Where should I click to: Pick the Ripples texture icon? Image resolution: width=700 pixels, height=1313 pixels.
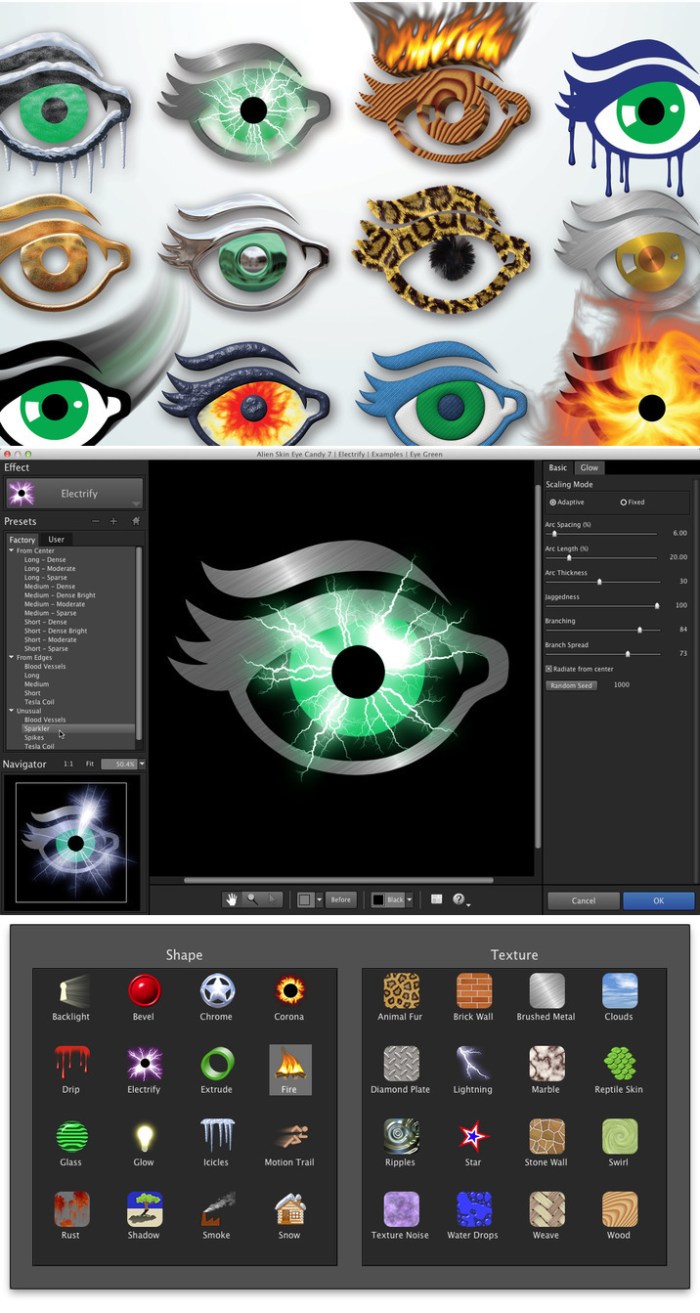click(401, 1136)
